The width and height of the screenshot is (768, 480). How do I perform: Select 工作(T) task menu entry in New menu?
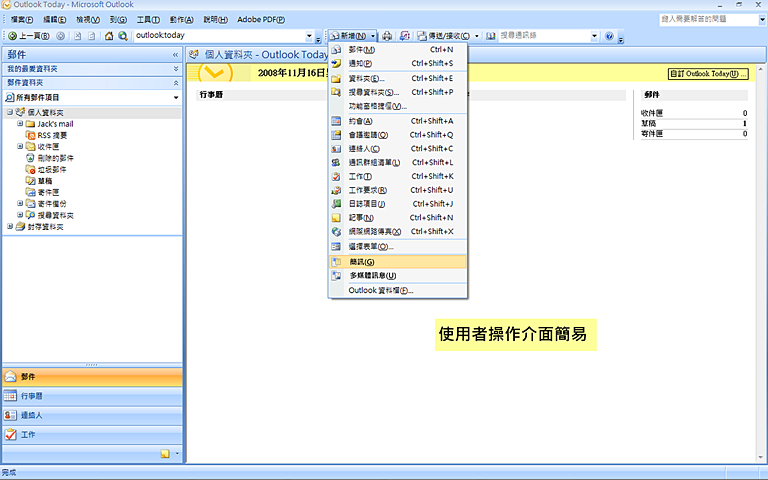(398, 176)
